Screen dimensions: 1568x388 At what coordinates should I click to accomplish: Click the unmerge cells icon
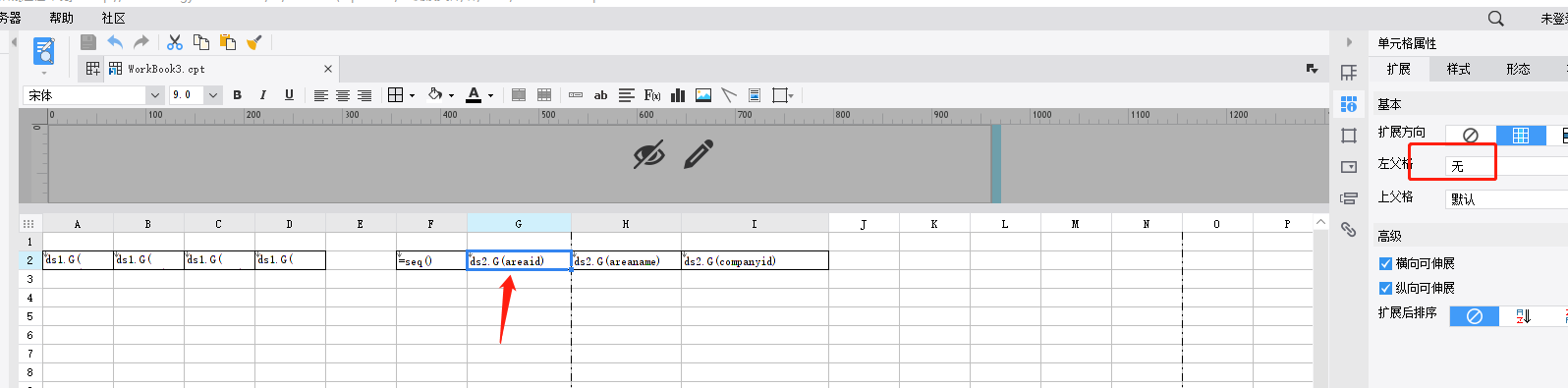coord(544,95)
